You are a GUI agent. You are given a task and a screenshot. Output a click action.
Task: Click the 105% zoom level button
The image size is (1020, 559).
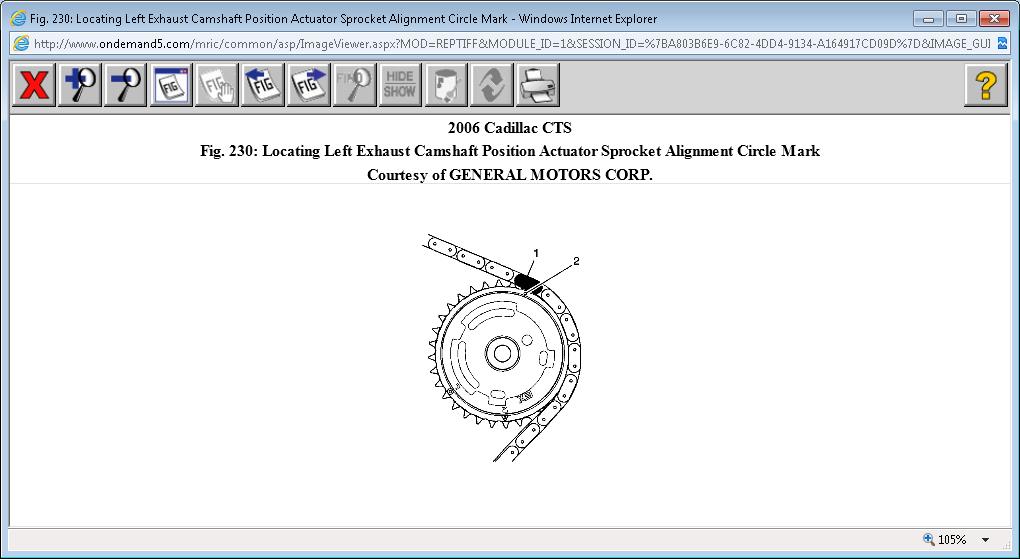point(945,539)
